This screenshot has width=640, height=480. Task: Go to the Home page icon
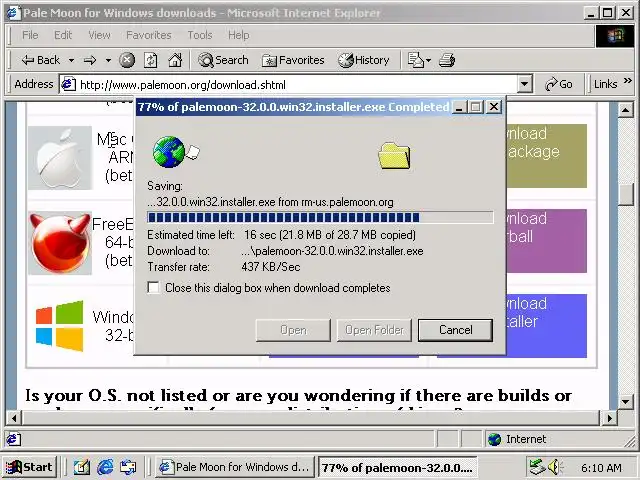tap(175, 60)
